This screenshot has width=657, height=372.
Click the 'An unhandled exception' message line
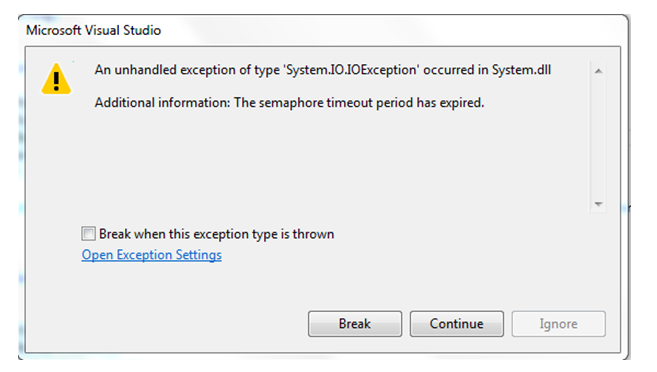[323, 70]
